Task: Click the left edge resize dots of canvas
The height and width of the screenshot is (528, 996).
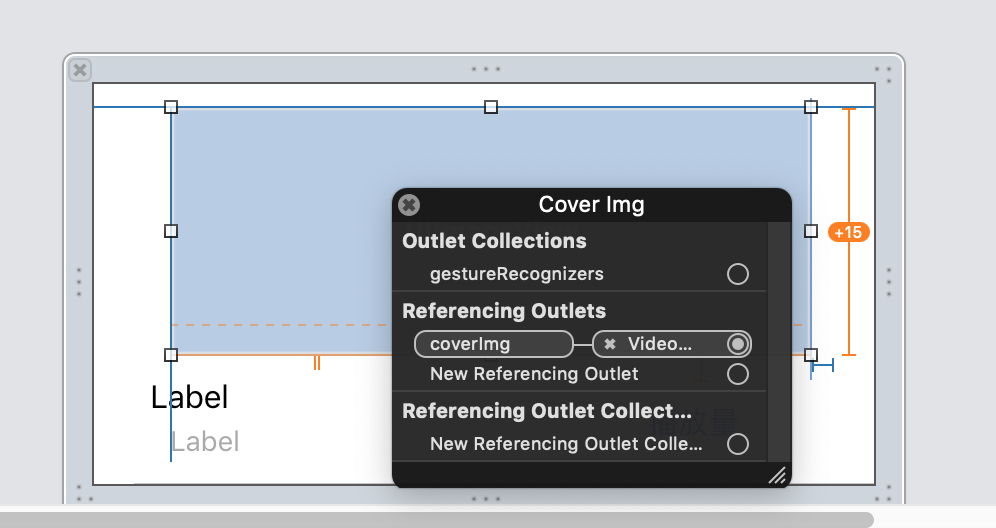Action: point(79,281)
